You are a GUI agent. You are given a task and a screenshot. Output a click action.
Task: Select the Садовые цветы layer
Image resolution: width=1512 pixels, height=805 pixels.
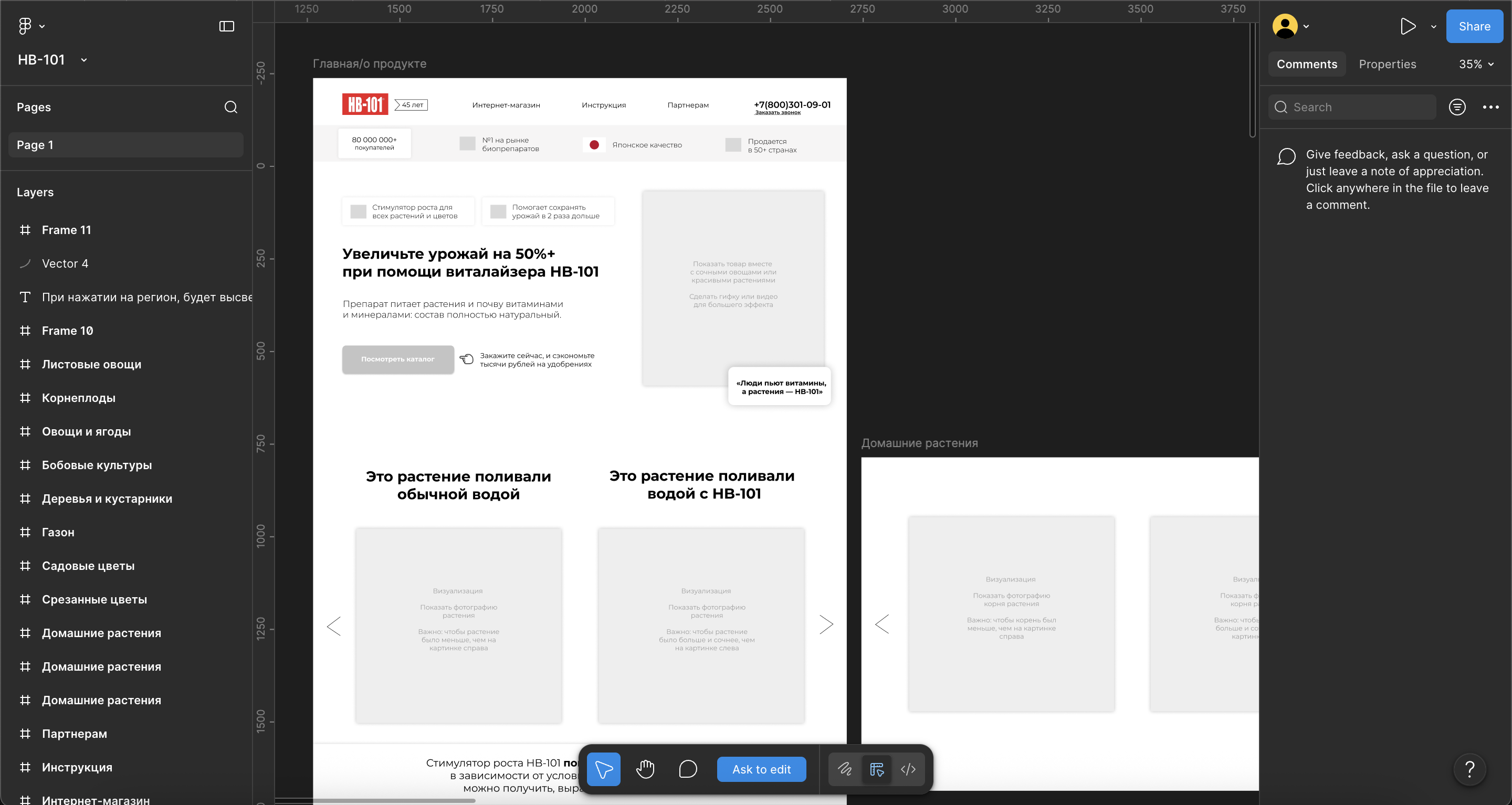pyautogui.click(x=88, y=566)
